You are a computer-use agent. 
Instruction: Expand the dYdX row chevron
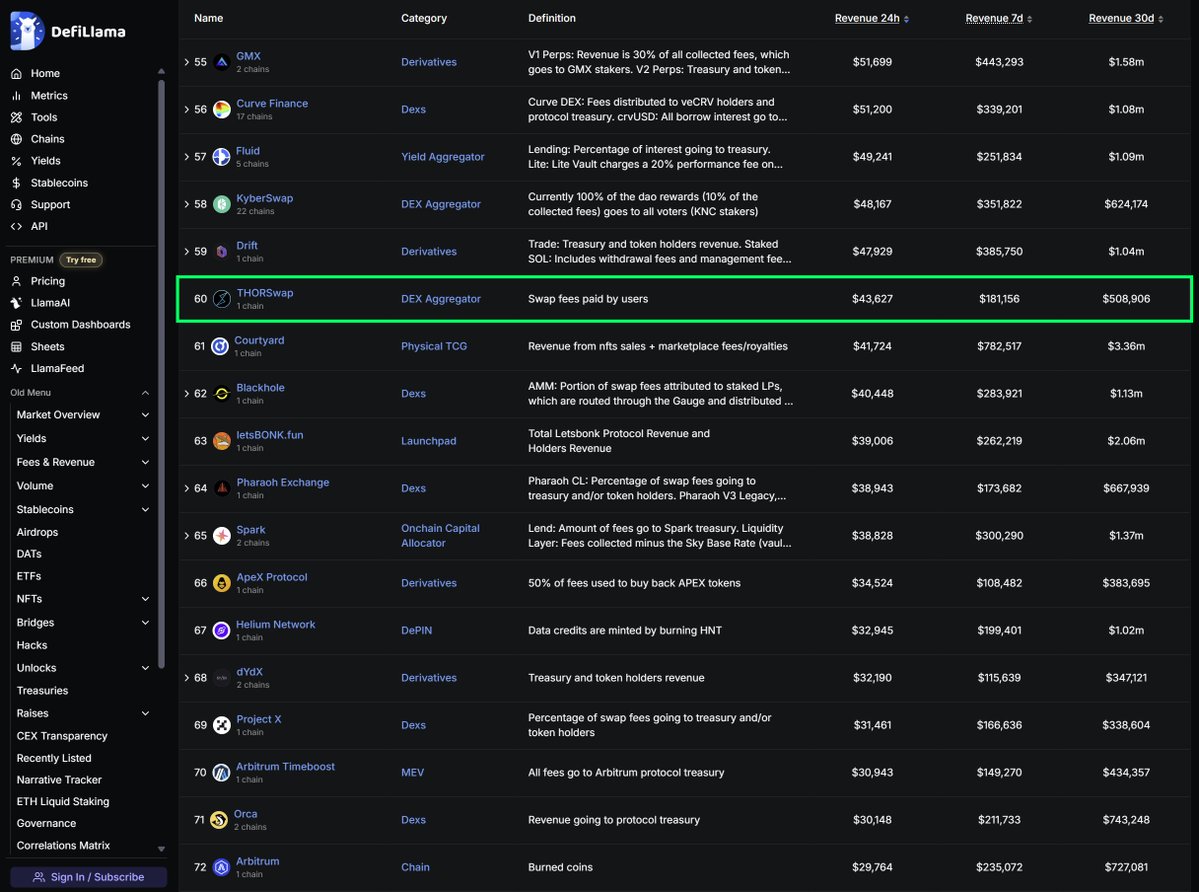[187, 678]
